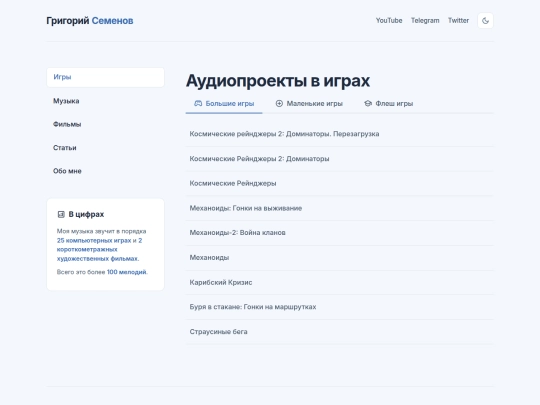The height and width of the screenshot is (405, 540).
Task: Click the gamepad icon on Большие игры tab
Action: 198,103
